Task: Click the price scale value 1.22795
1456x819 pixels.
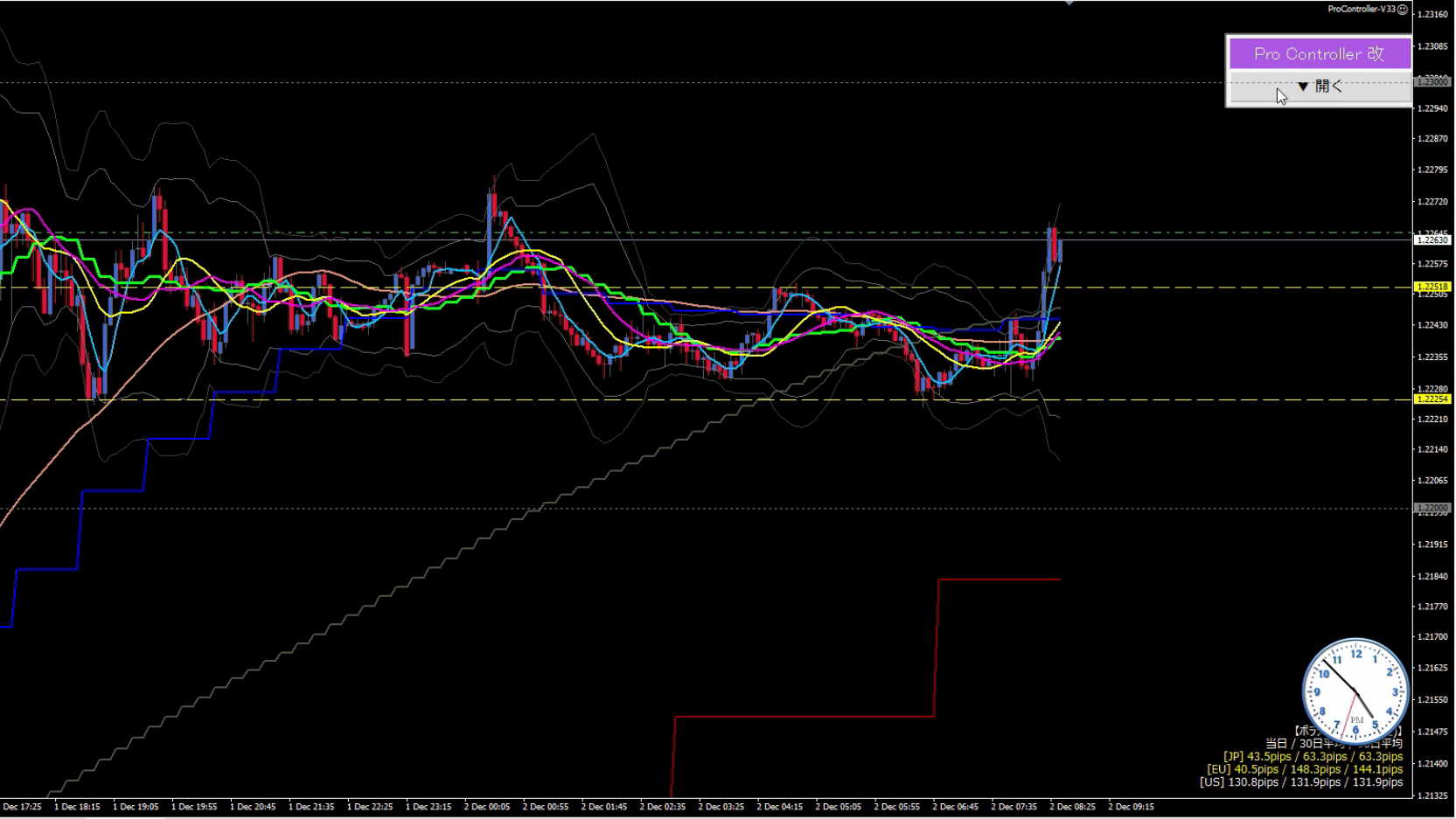Action: pyautogui.click(x=1432, y=170)
